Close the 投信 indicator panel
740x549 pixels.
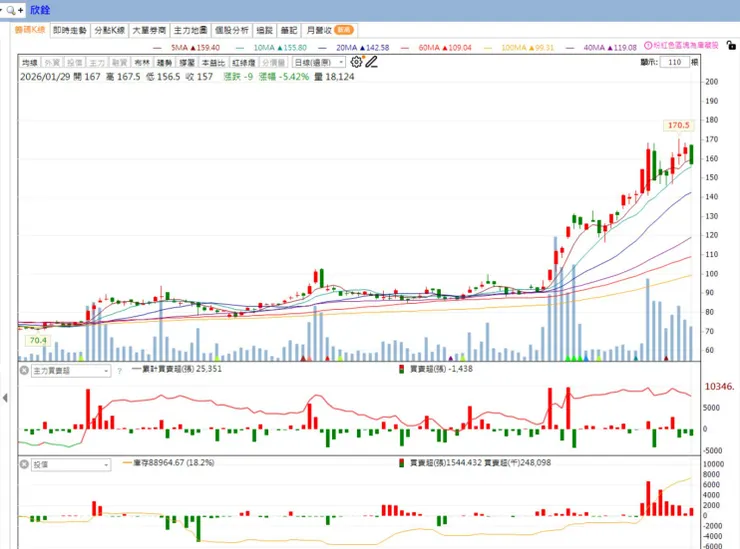[x=24, y=465]
